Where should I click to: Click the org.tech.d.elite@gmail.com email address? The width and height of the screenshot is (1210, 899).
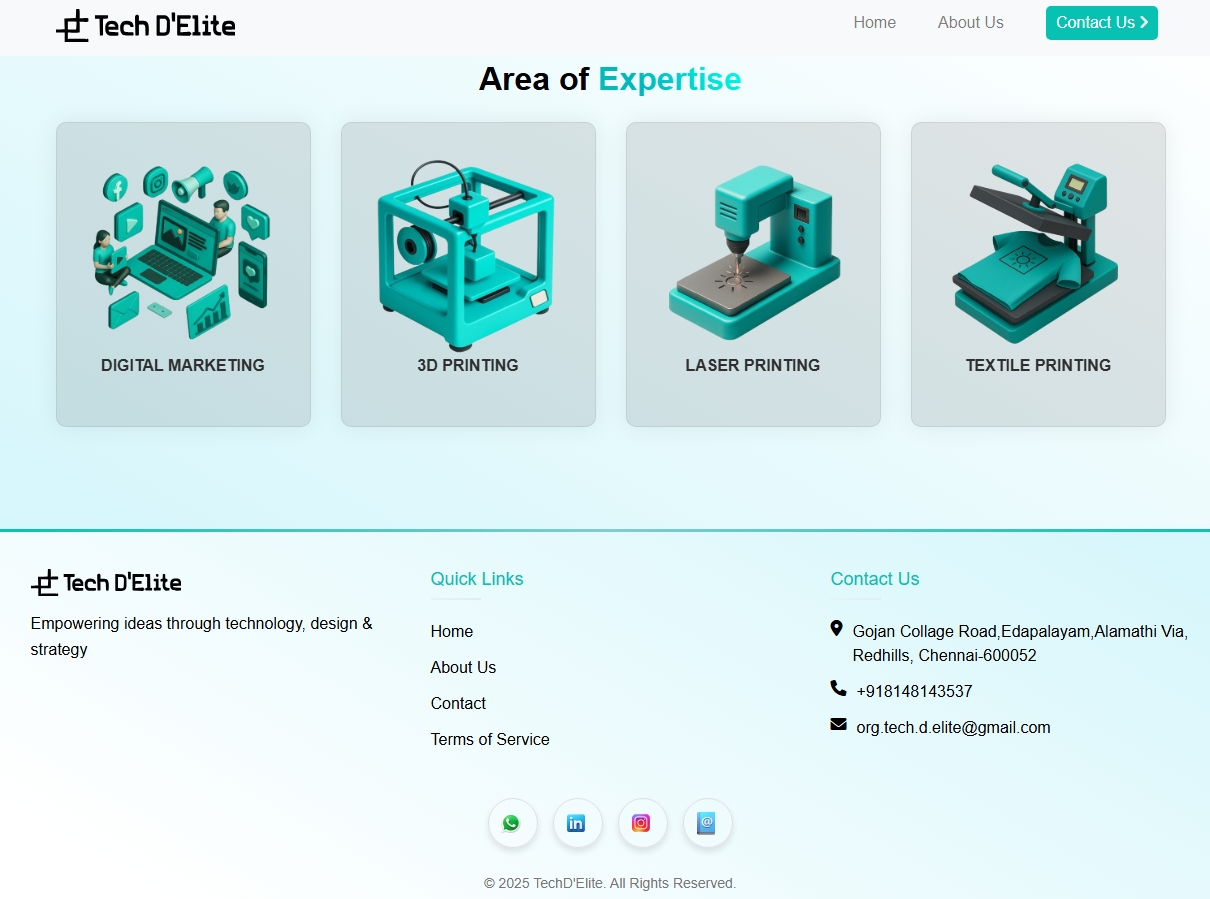[x=953, y=727]
